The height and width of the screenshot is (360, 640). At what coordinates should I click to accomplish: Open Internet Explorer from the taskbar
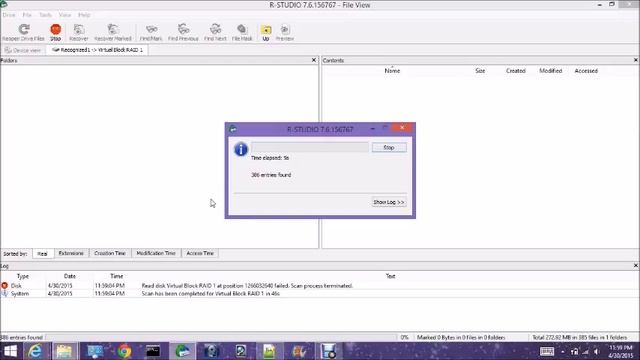[x=35, y=351]
